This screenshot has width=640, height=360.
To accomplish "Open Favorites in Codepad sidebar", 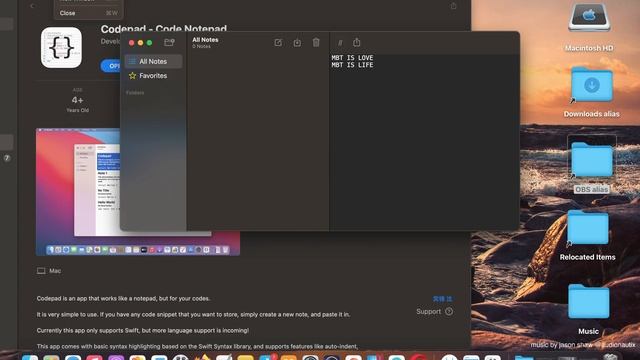I will click(x=153, y=76).
